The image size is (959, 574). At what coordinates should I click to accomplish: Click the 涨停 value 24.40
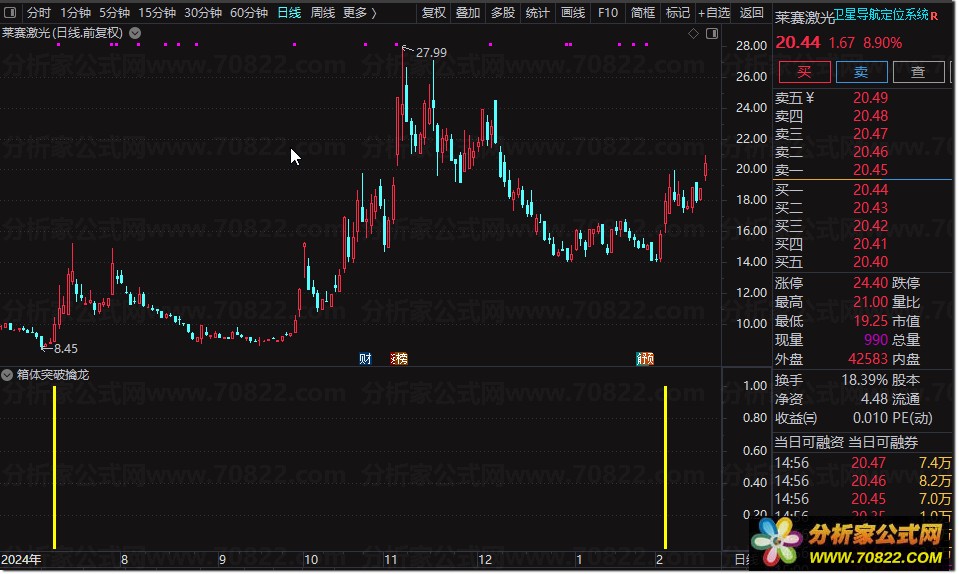click(870, 283)
